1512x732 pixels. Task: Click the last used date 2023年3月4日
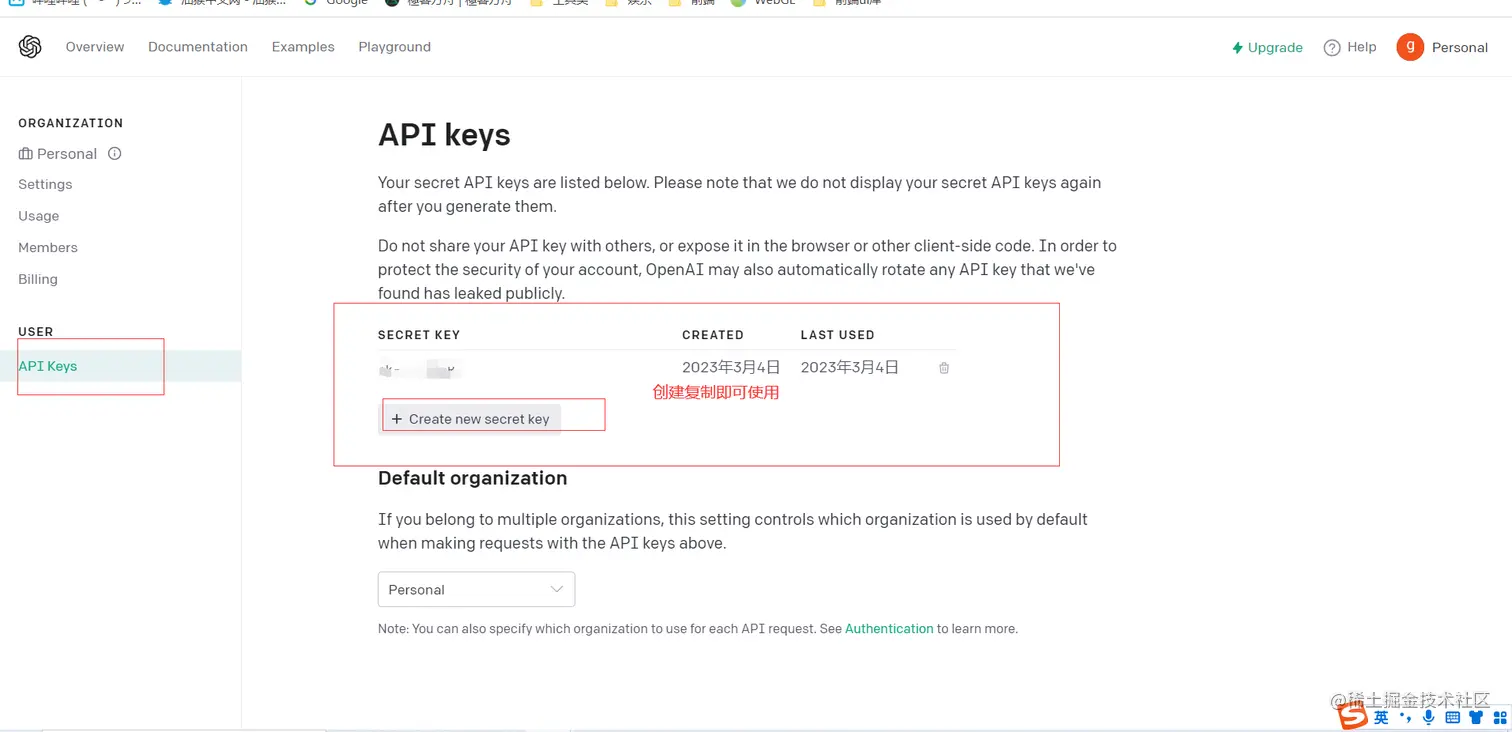[850, 368]
